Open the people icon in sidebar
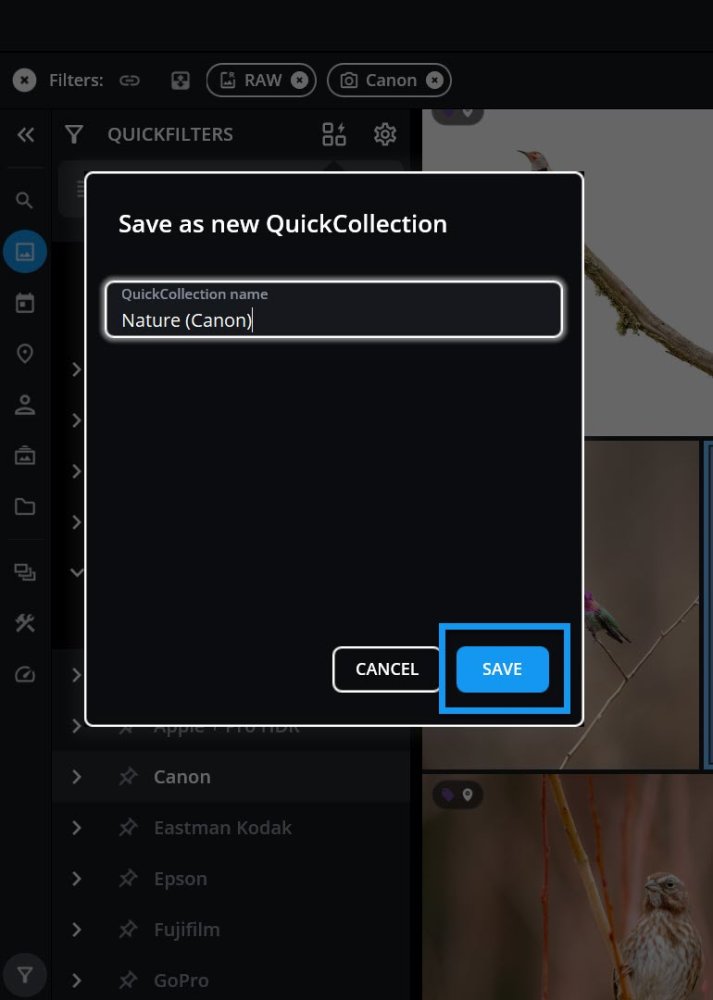The width and height of the screenshot is (713, 1000). pyautogui.click(x=25, y=405)
